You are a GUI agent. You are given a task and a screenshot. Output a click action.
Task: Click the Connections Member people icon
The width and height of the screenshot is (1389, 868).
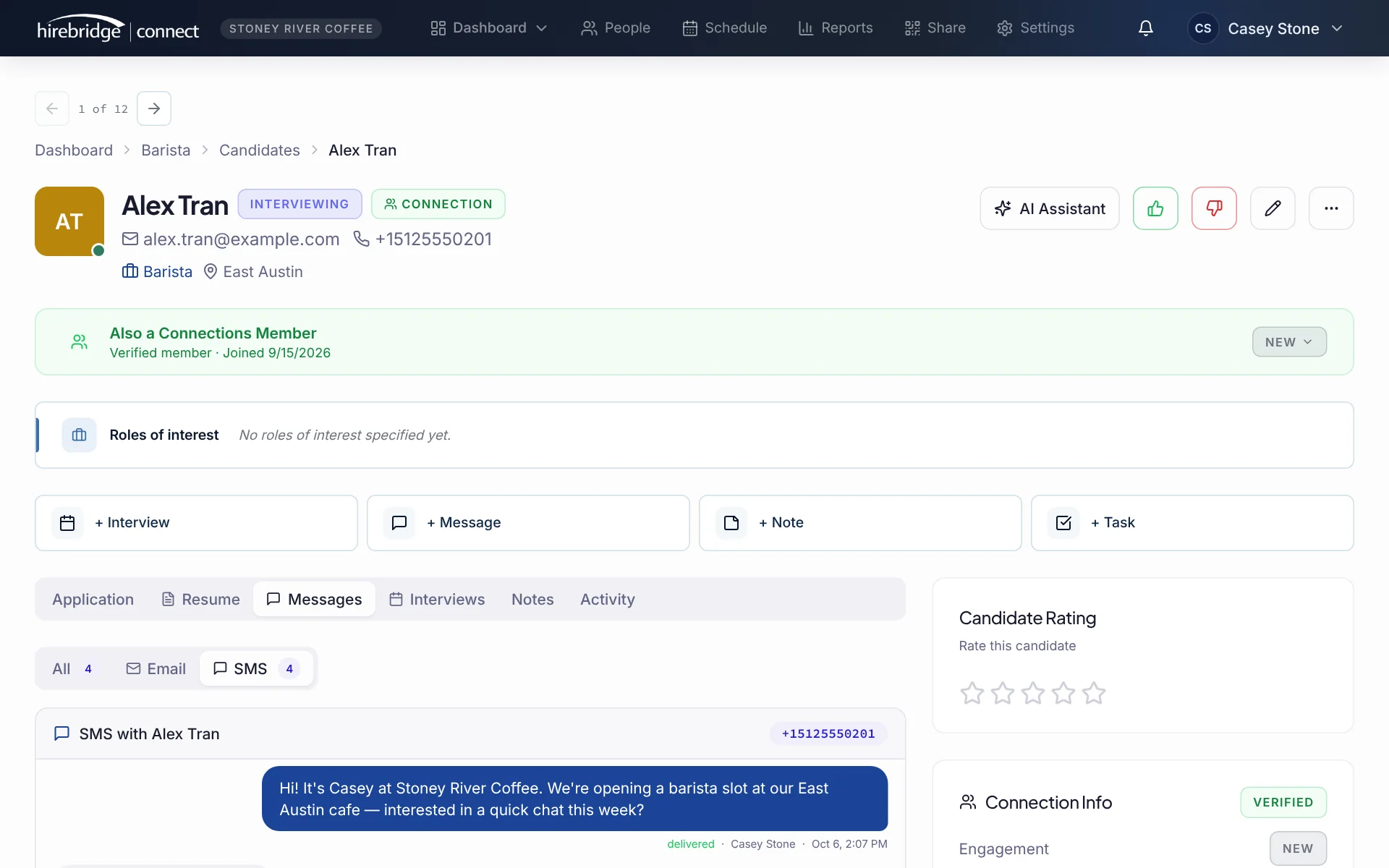pyautogui.click(x=80, y=342)
